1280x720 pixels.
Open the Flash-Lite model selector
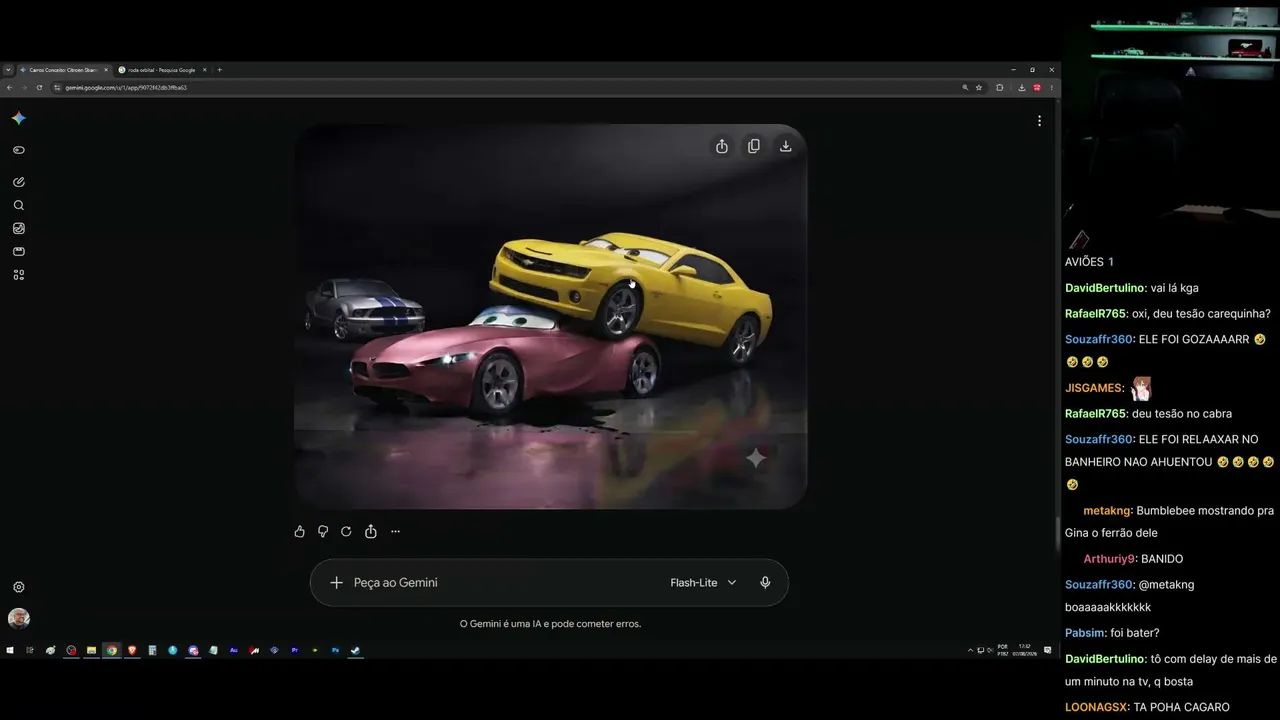(x=703, y=582)
